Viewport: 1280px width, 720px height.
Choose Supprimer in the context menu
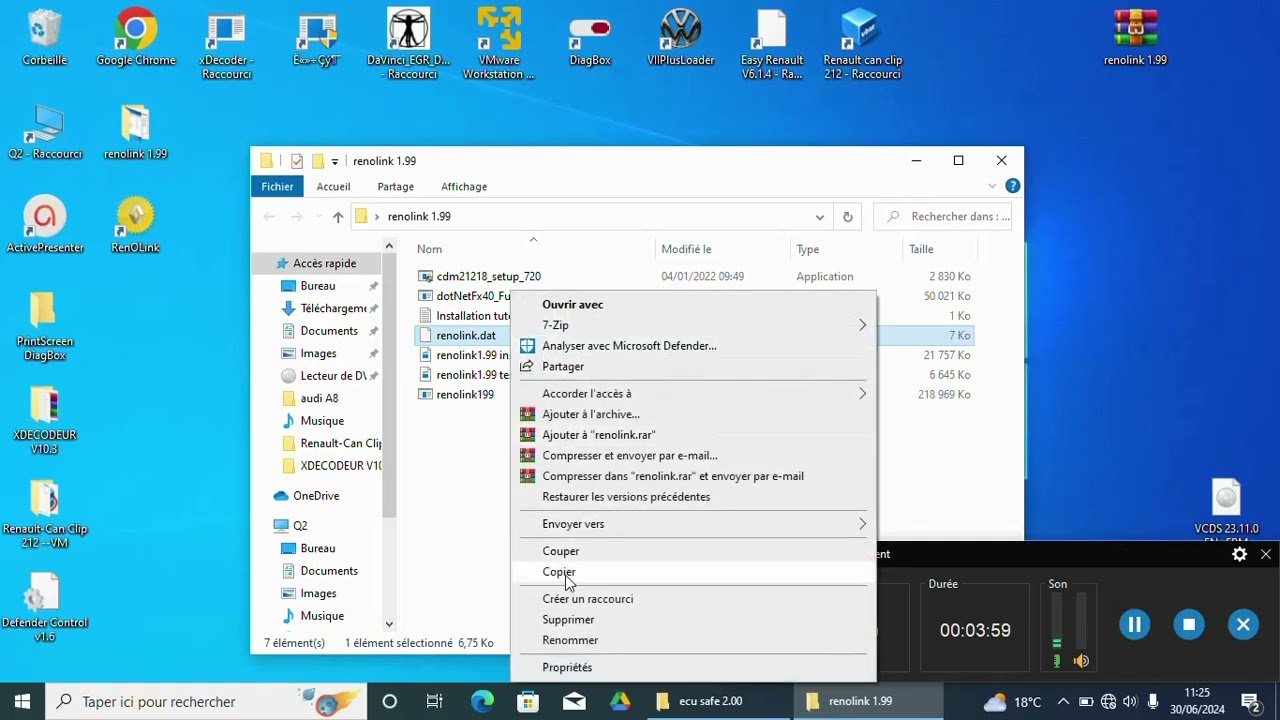point(692,619)
